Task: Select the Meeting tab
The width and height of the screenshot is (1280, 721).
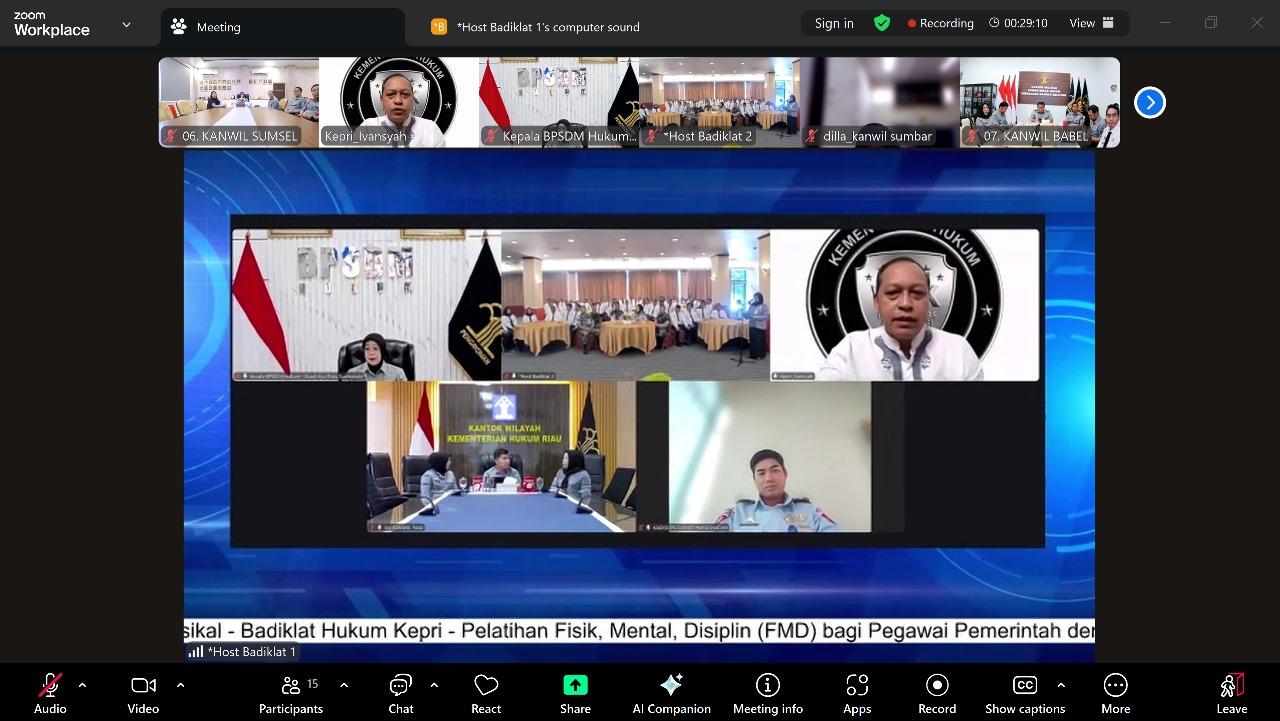Action: [218, 27]
